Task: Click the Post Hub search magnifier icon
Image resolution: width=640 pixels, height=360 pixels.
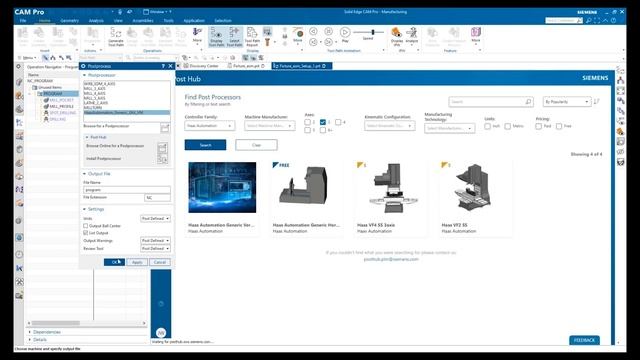Action: point(528,101)
